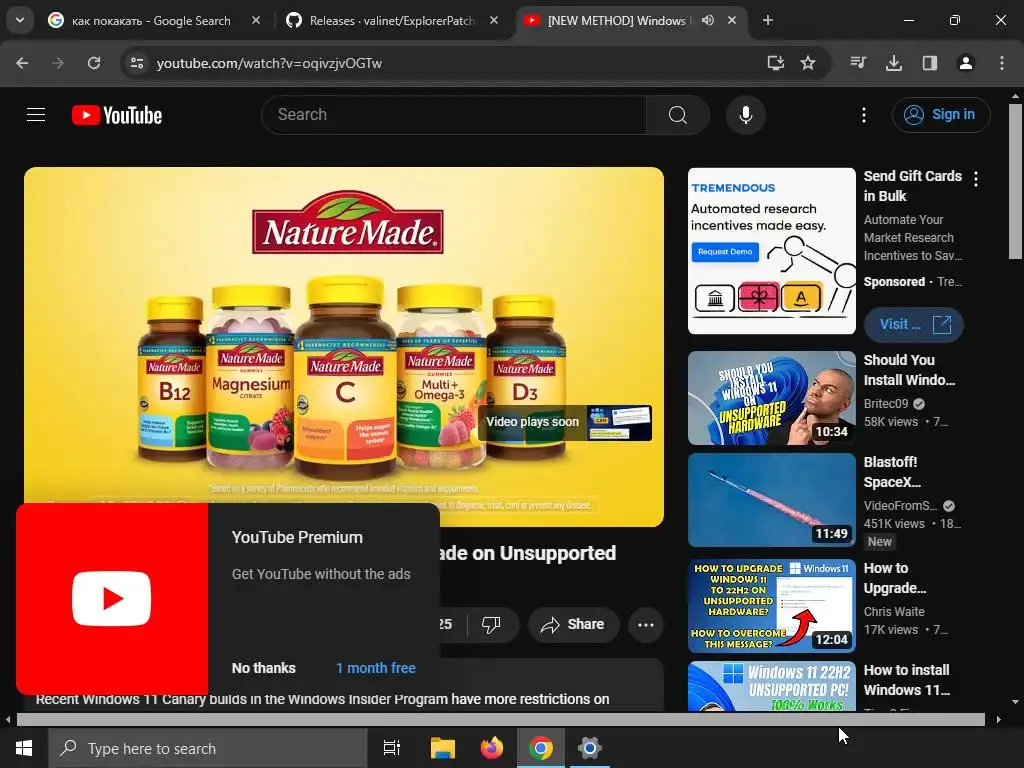Go back with browser back arrow
The image size is (1024, 768).
22,63
